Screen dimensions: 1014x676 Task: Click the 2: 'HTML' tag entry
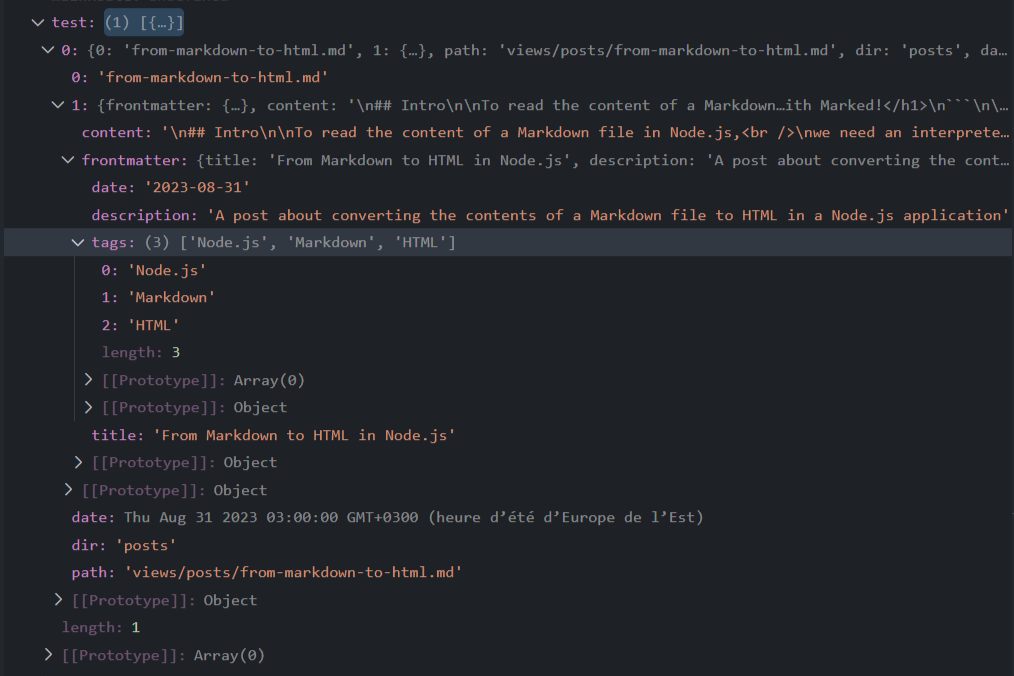pos(140,325)
